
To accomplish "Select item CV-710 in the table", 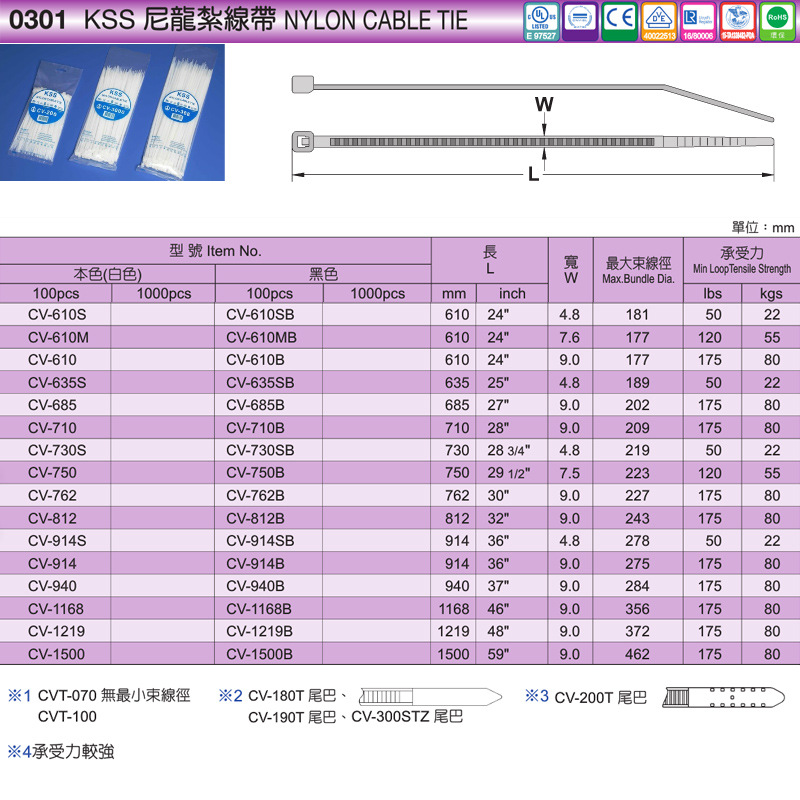I will pos(52,428).
